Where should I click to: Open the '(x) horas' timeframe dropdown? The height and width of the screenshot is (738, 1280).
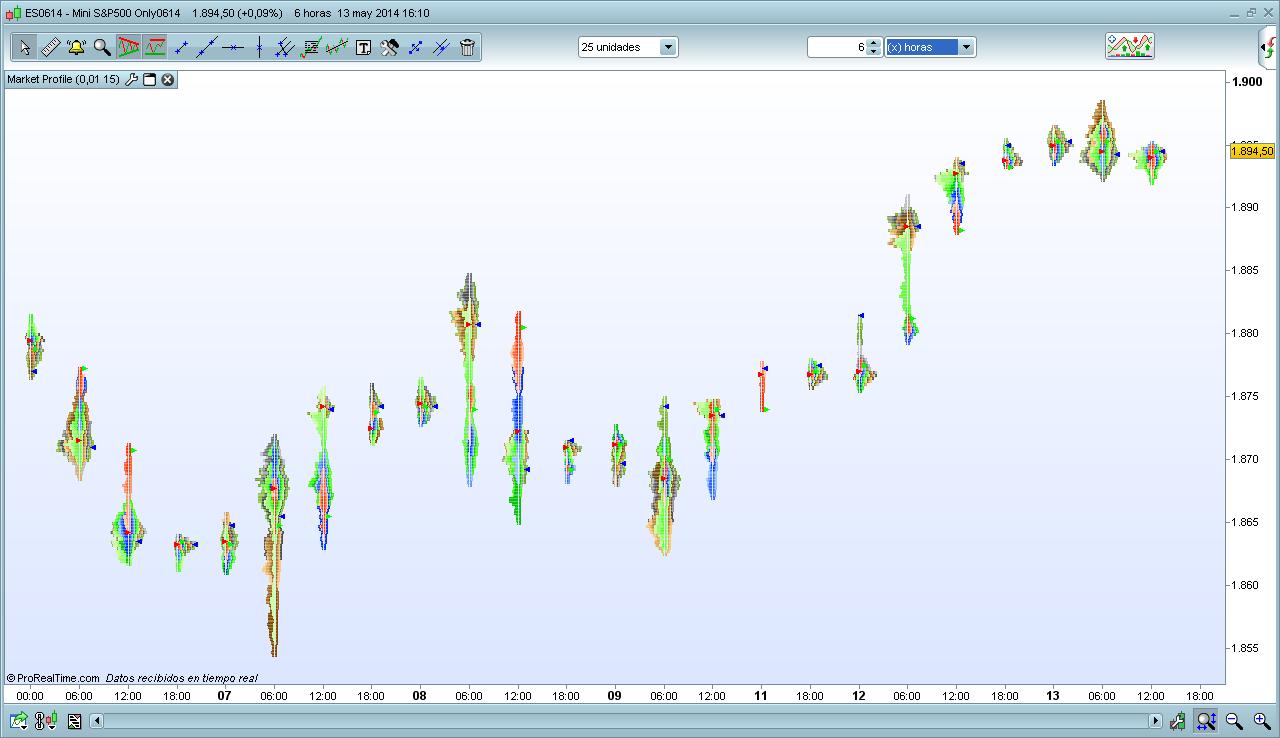point(966,47)
